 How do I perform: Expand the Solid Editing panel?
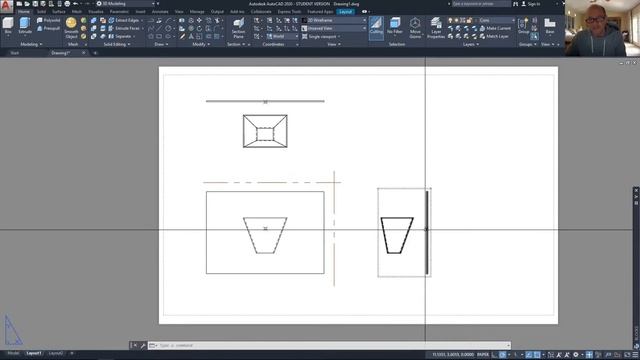(117, 44)
